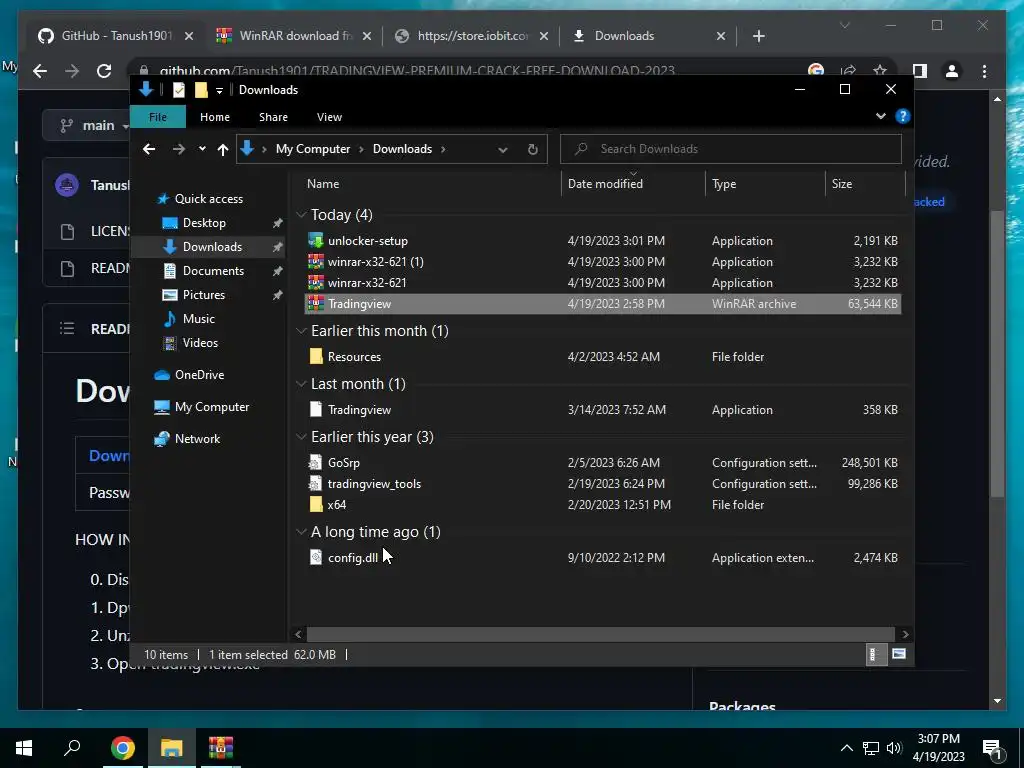
Task: Click the Search Downloads field
Action: point(731,149)
